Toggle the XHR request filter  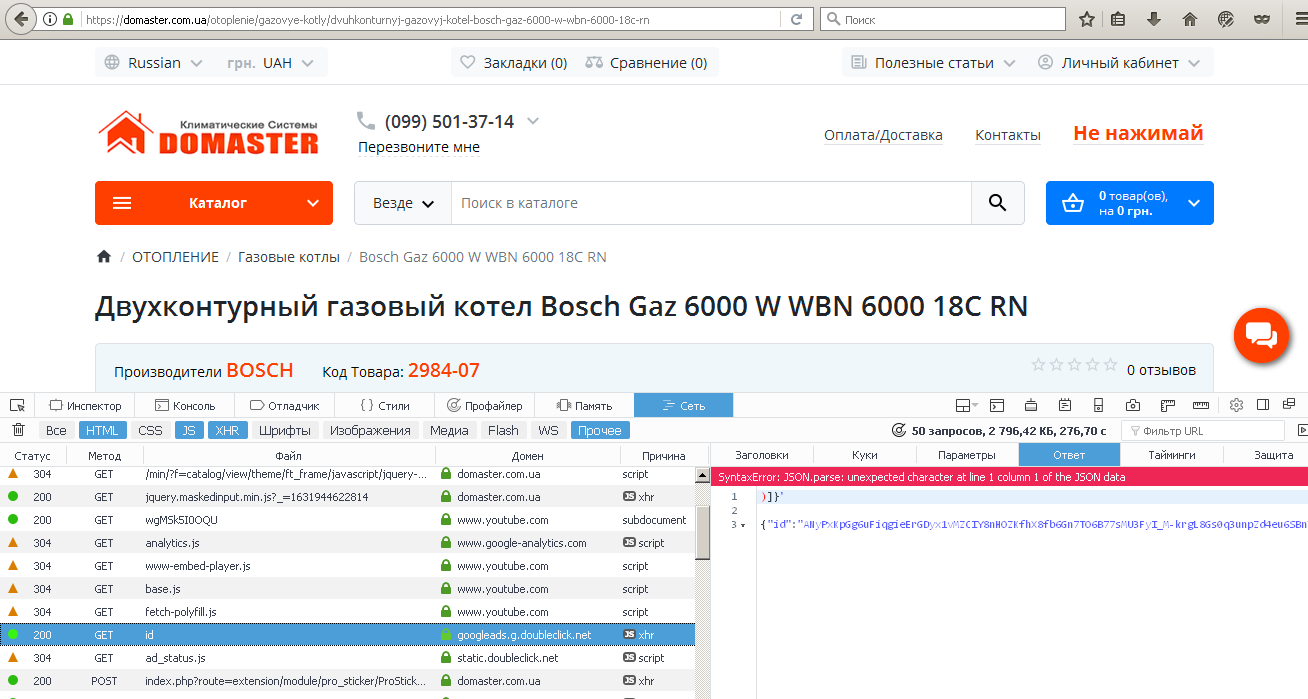227,430
